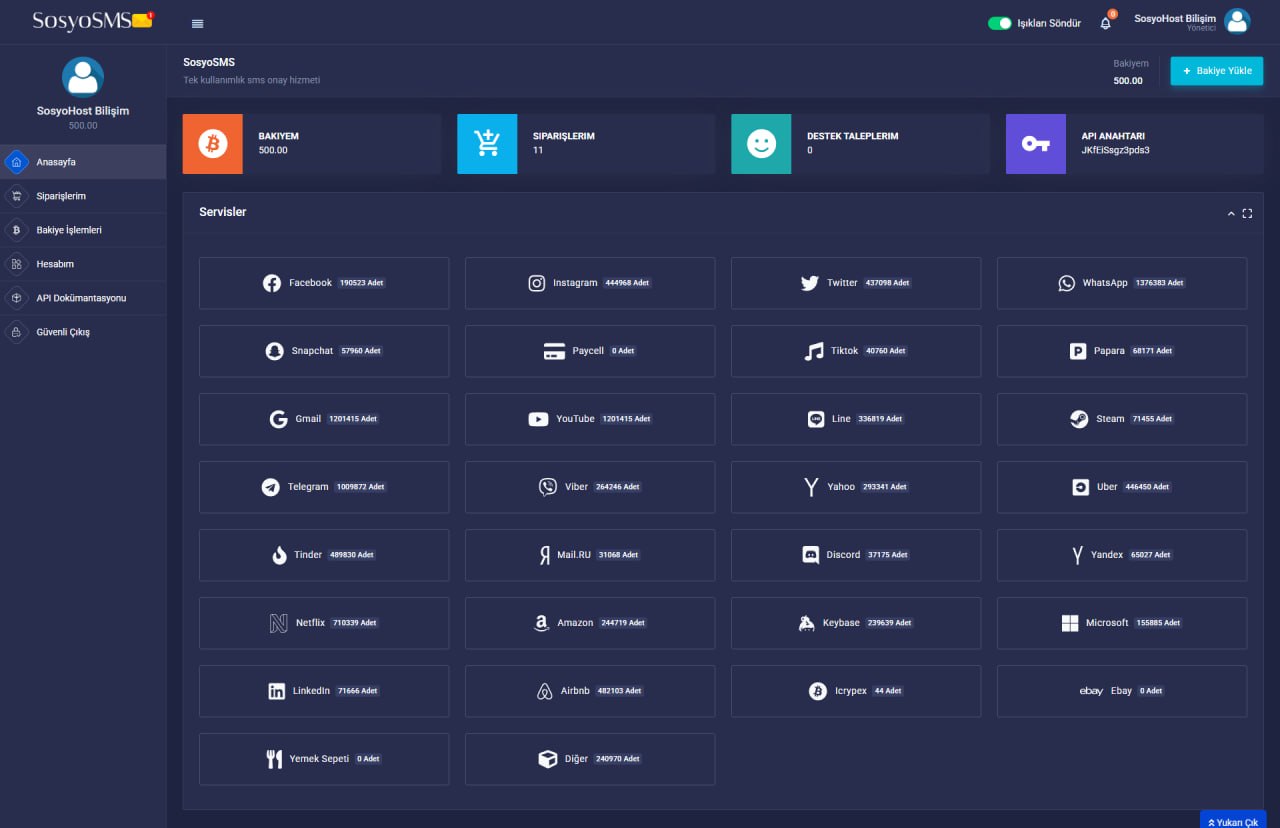This screenshot has width=1280, height=828.
Task: Click the LinkedIn icon
Action: [x=276, y=691]
